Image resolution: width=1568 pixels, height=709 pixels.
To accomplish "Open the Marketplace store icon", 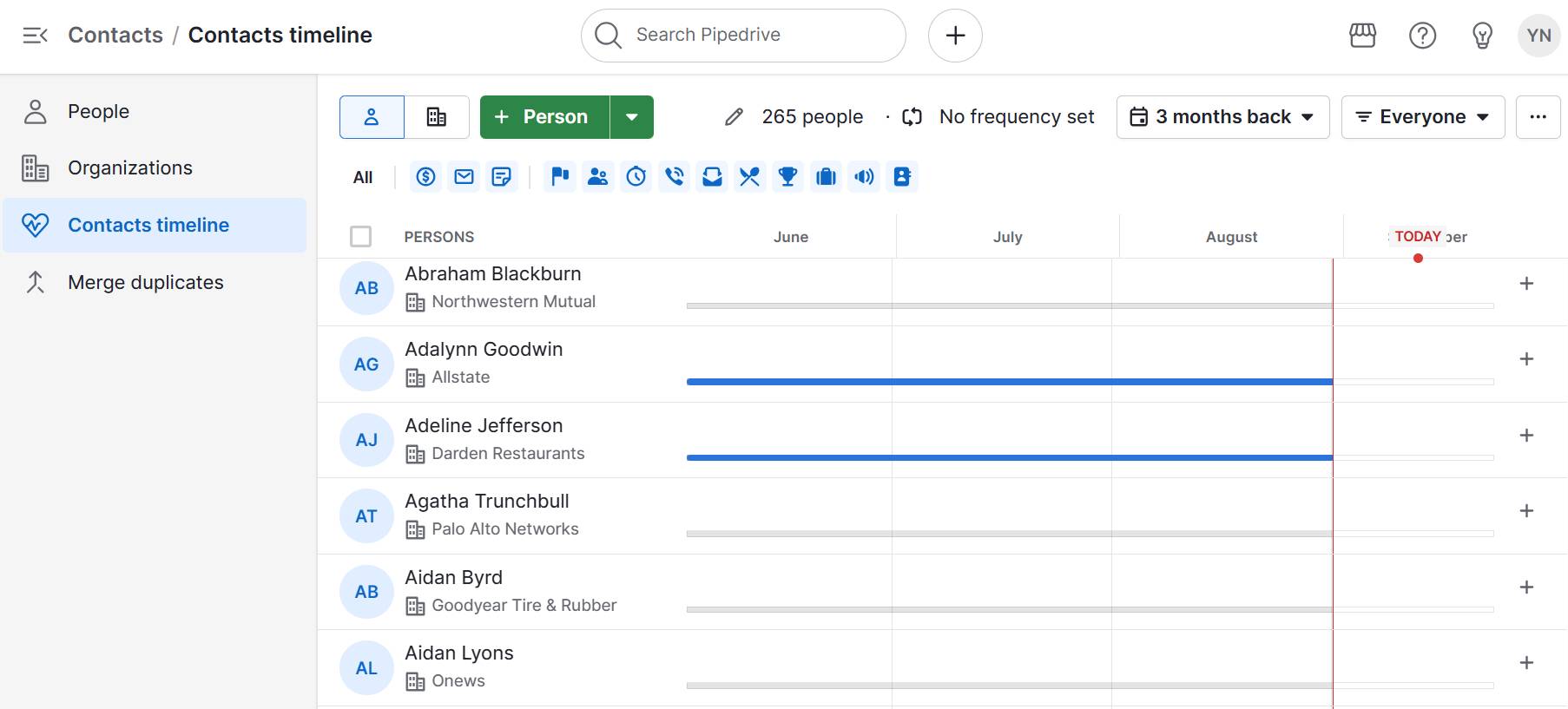I will tap(1362, 36).
